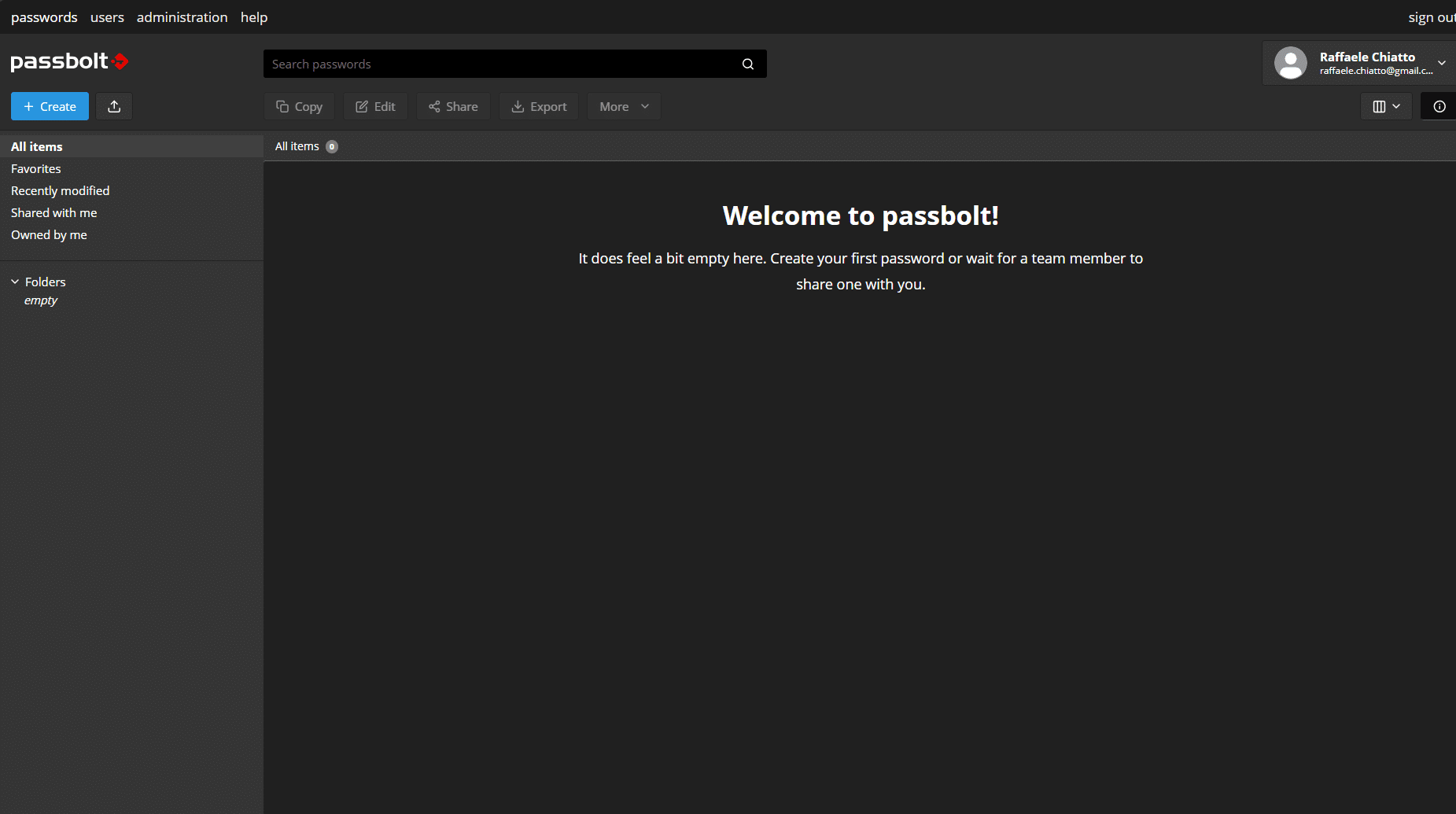This screenshot has height=814, width=1456.
Task: Click the Welcome to passbolt! heading
Action: coord(861,215)
